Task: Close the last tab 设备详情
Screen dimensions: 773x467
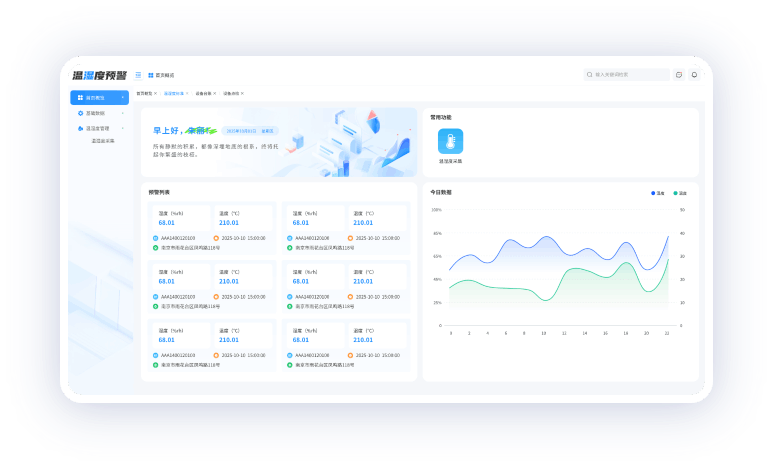Action: click(244, 93)
